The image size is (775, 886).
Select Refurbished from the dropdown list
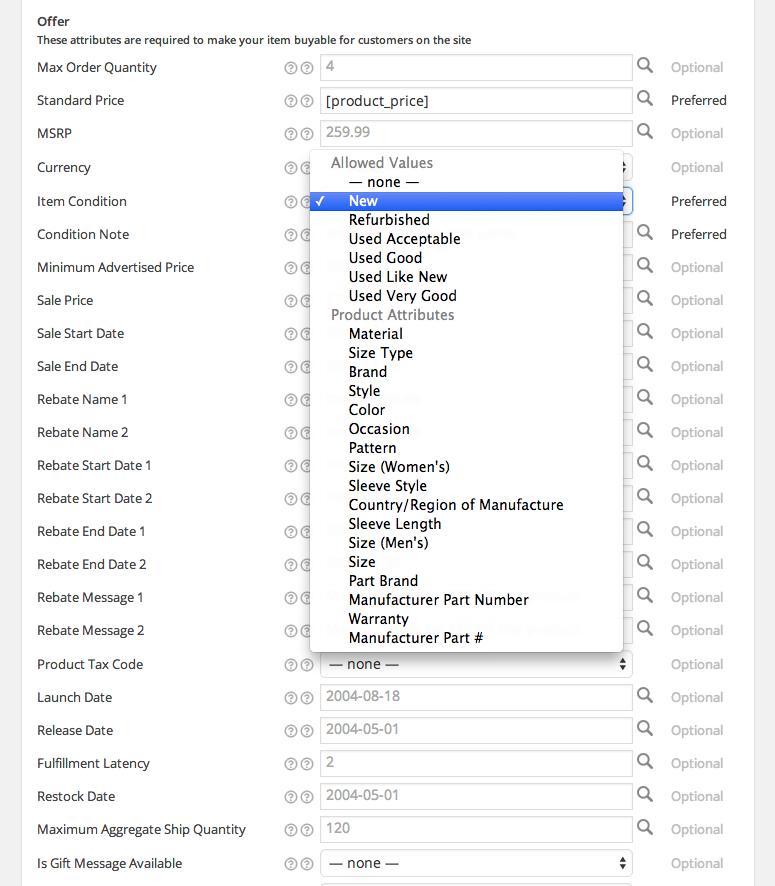click(466, 220)
